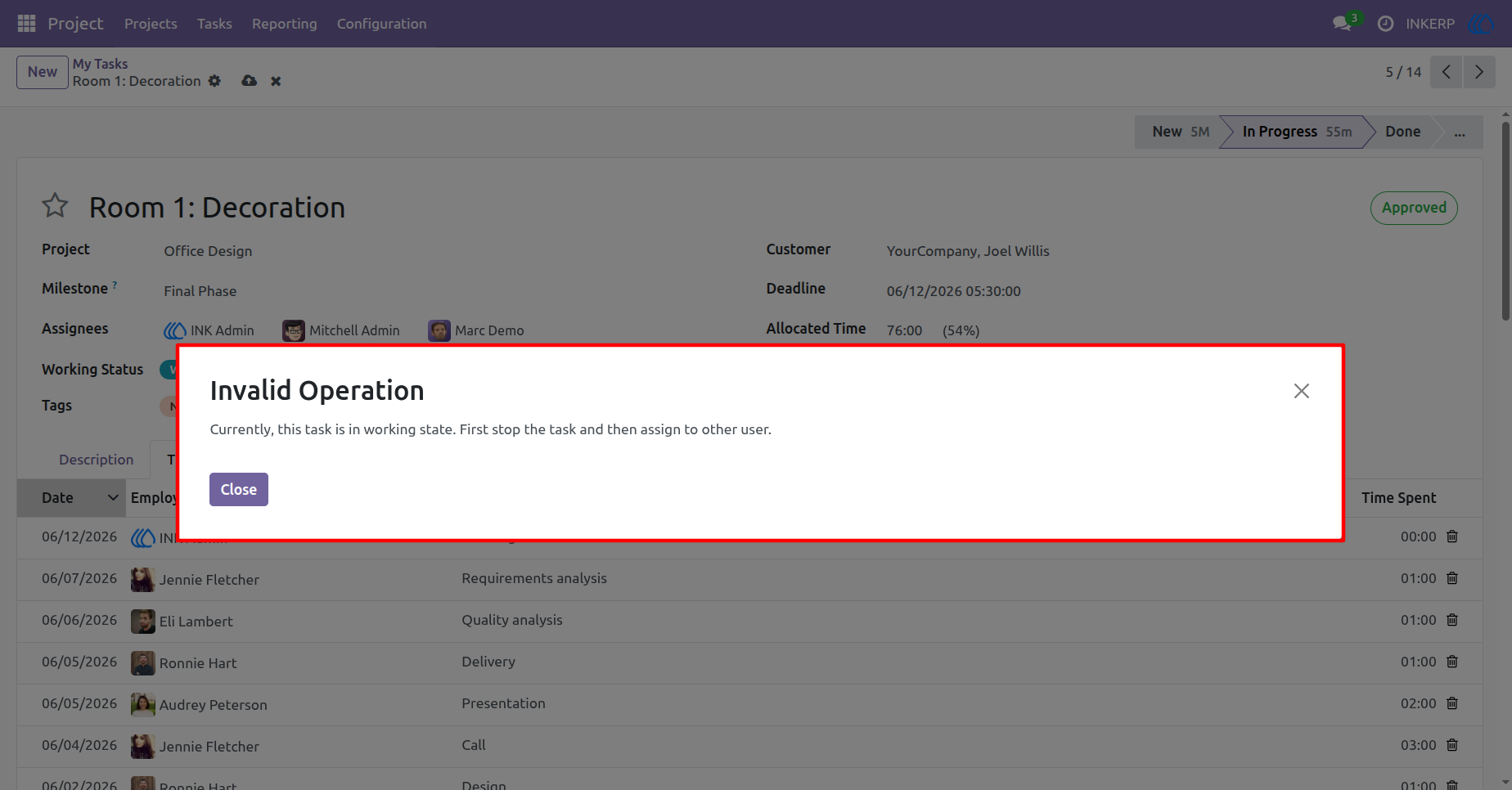This screenshot has height=790, width=1512.
Task: Click the New button
Action: coord(43,72)
